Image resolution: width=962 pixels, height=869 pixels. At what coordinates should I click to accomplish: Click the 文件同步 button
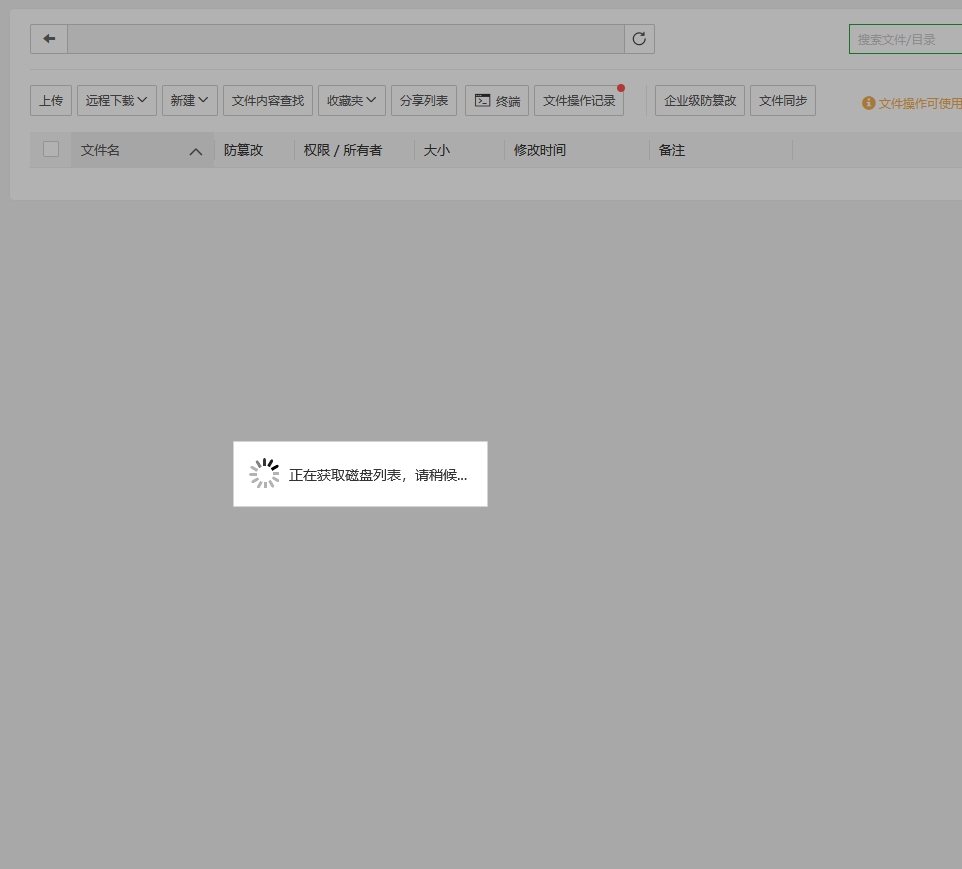(x=783, y=101)
